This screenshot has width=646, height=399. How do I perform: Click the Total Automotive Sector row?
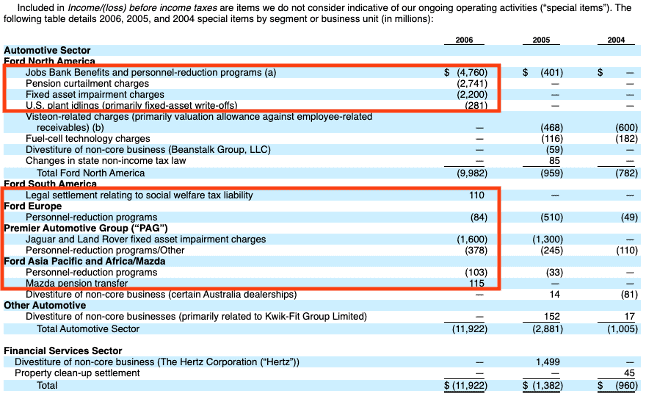[x=322, y=329]
